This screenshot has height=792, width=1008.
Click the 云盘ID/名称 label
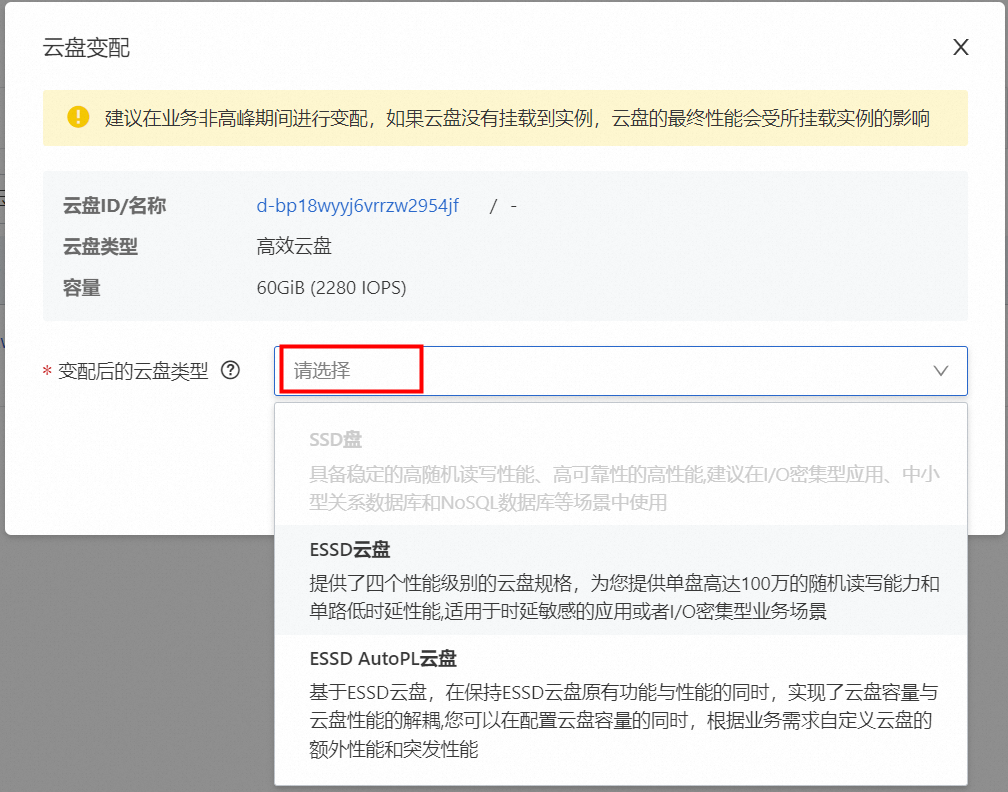(x=114, y=206)
